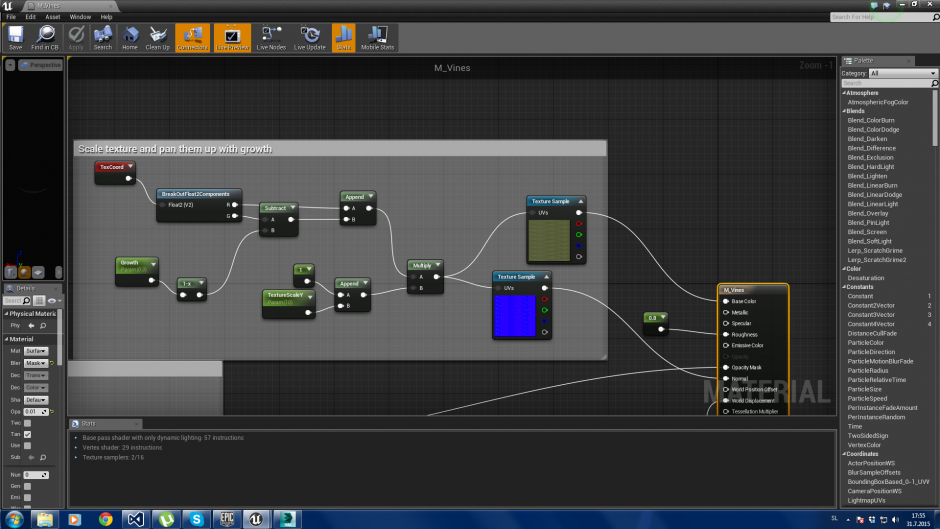Open the Shading Model Default dropdown

[x=36, y=400]
